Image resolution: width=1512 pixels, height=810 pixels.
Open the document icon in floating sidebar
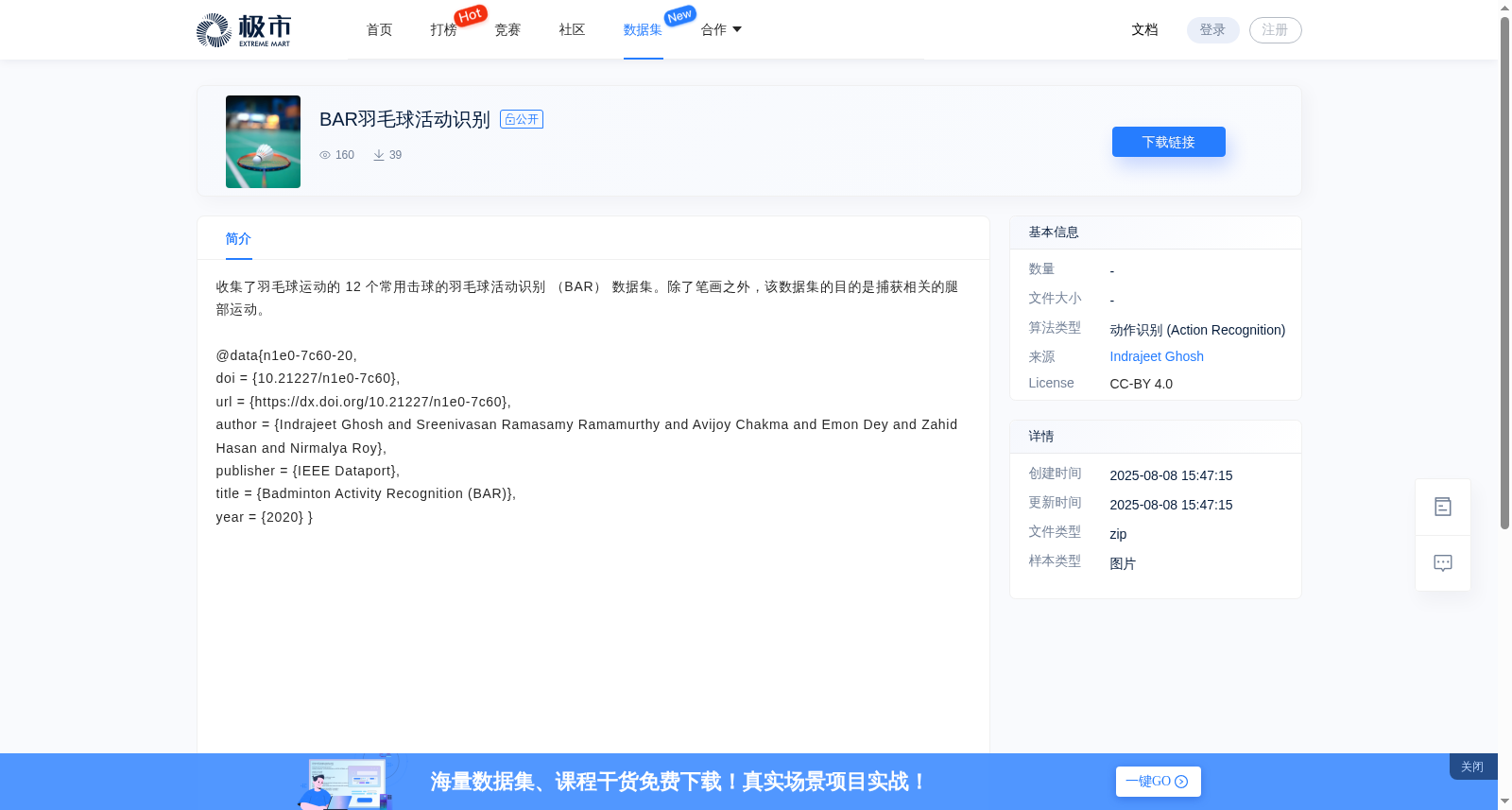pyautogui.click(x=1443, y=507)
